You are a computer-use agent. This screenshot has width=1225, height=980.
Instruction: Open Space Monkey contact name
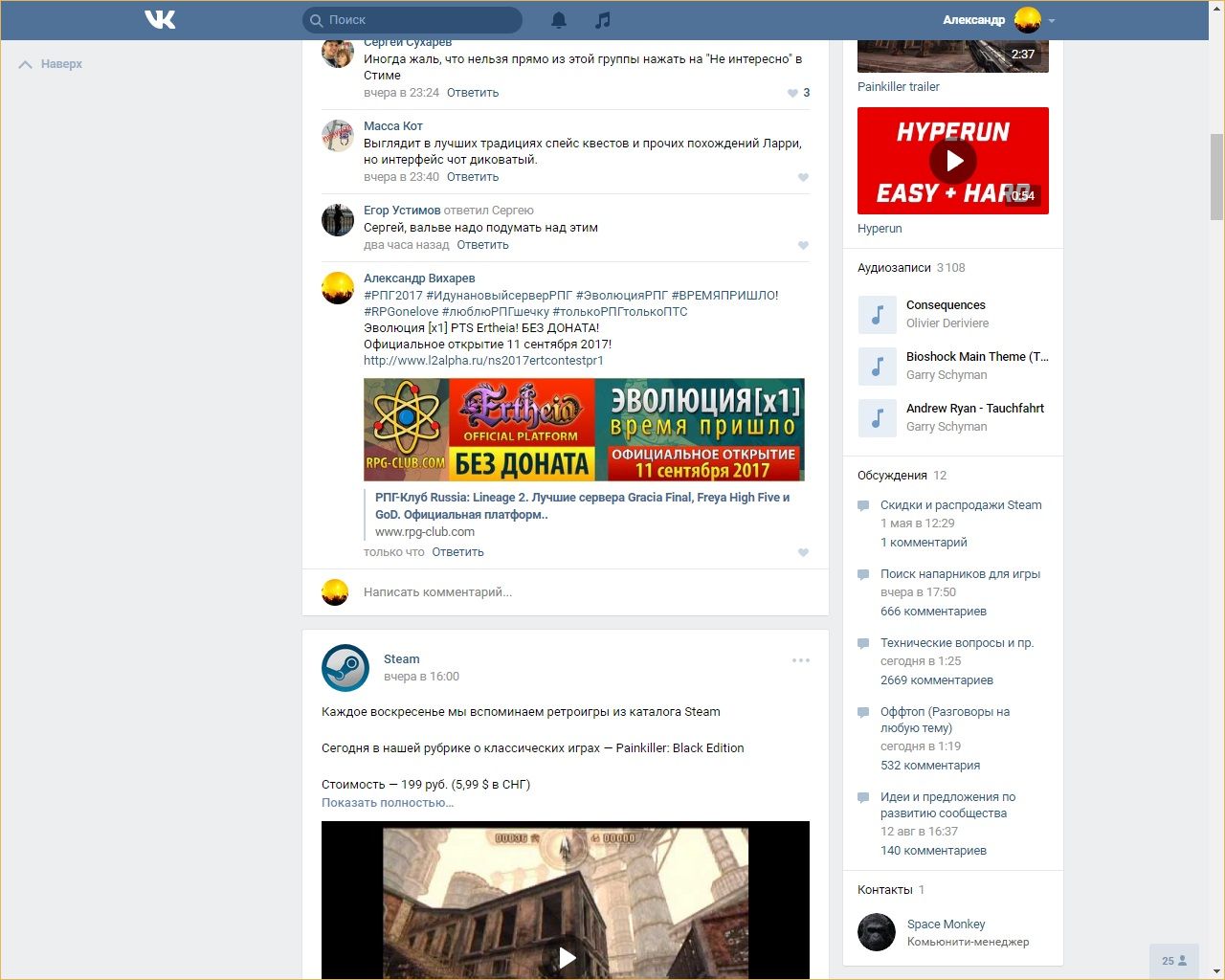[x=946, y=924]
